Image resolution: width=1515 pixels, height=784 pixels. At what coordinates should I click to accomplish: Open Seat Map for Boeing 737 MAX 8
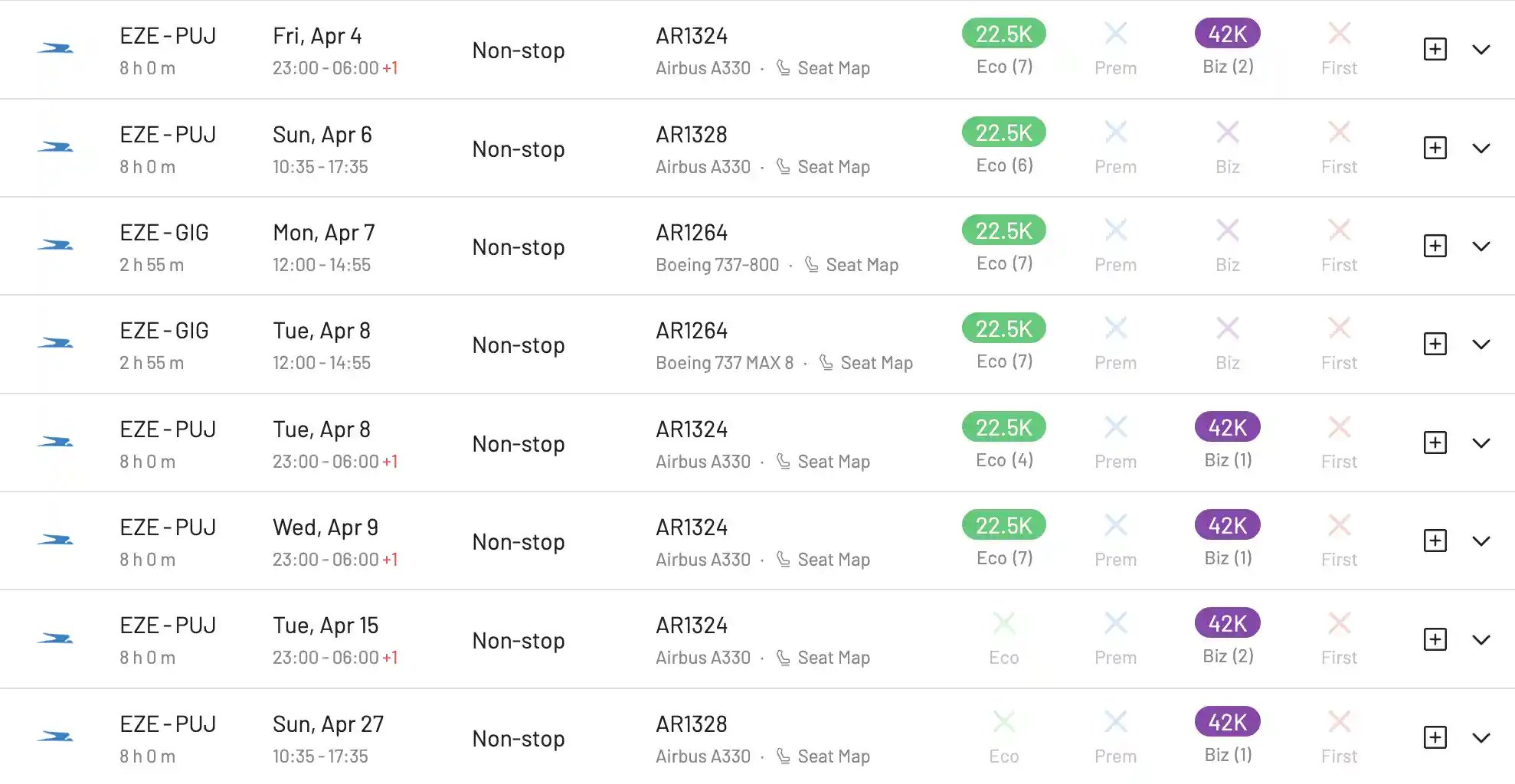pyautogui.click(x=866, y=363)
